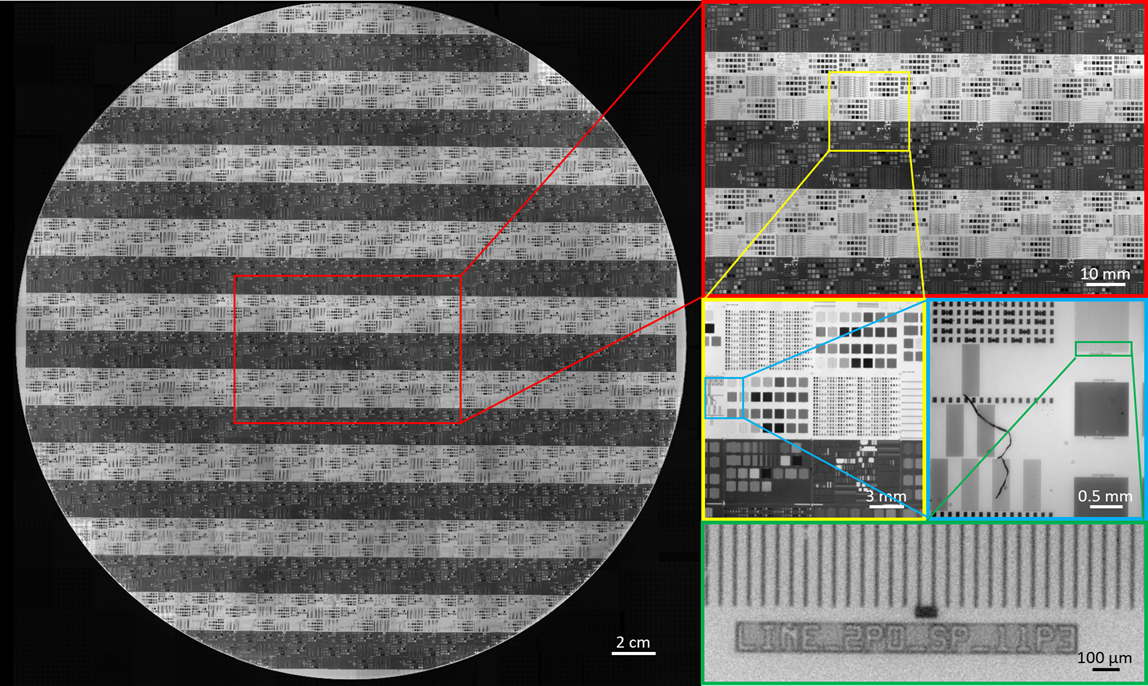The image size is (1148, 686).
Task: Click the 100 µm scale bar
Action: (x=1104, y=671)
